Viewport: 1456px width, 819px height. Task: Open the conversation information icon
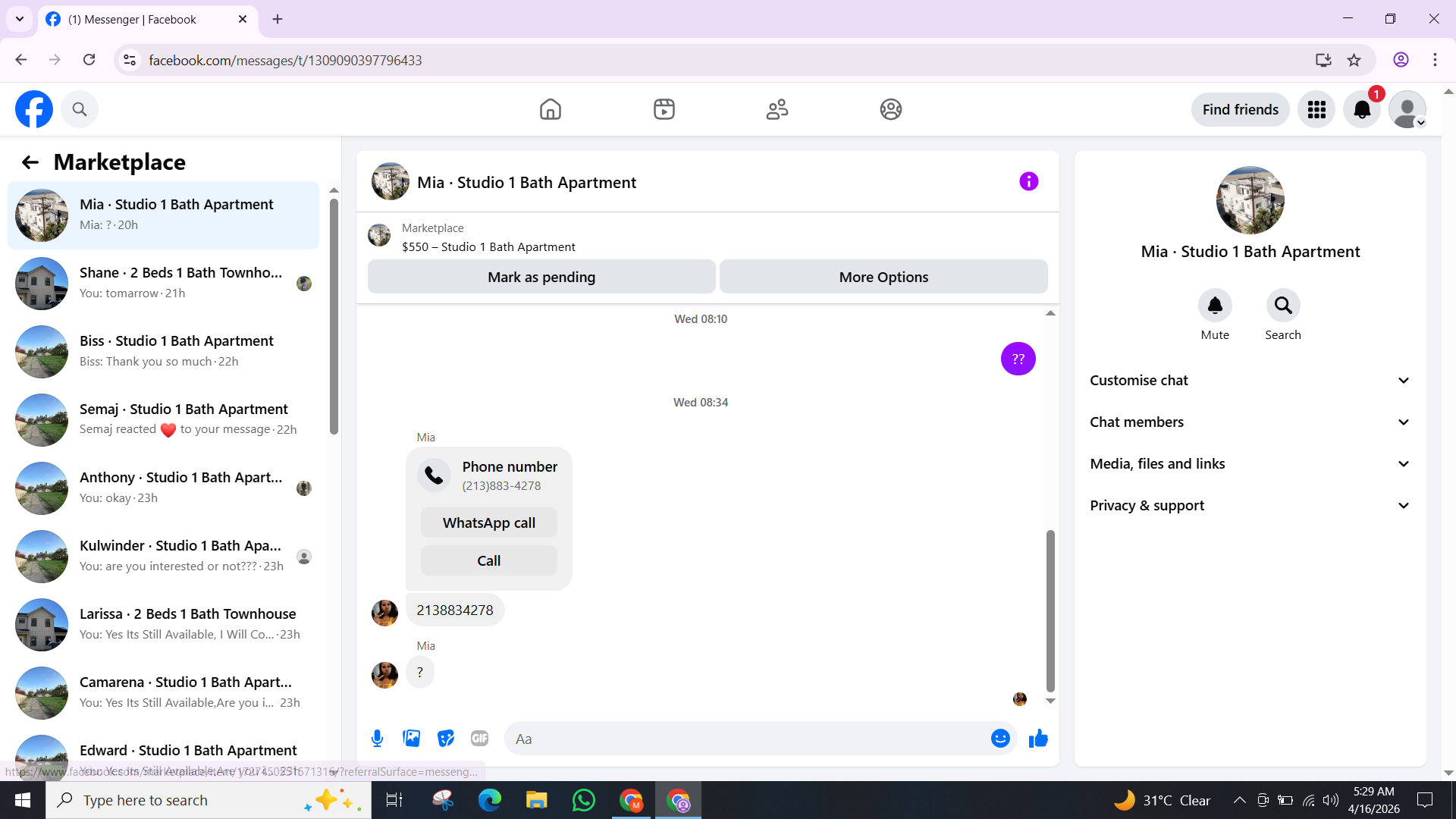pos(1028,181)
